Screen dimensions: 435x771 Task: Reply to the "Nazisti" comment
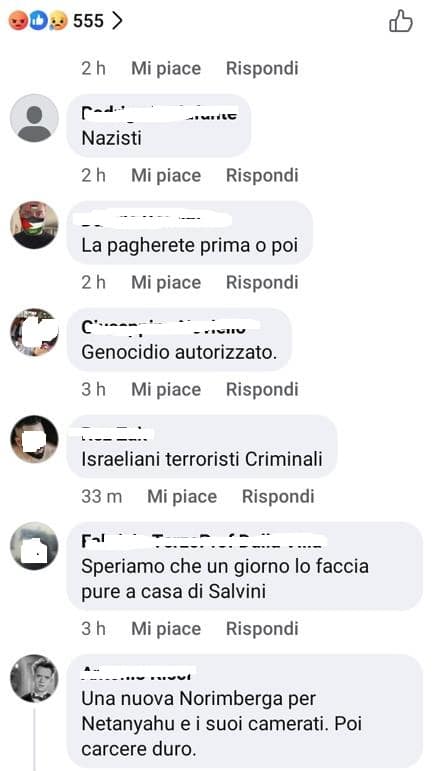click(262, 176)
